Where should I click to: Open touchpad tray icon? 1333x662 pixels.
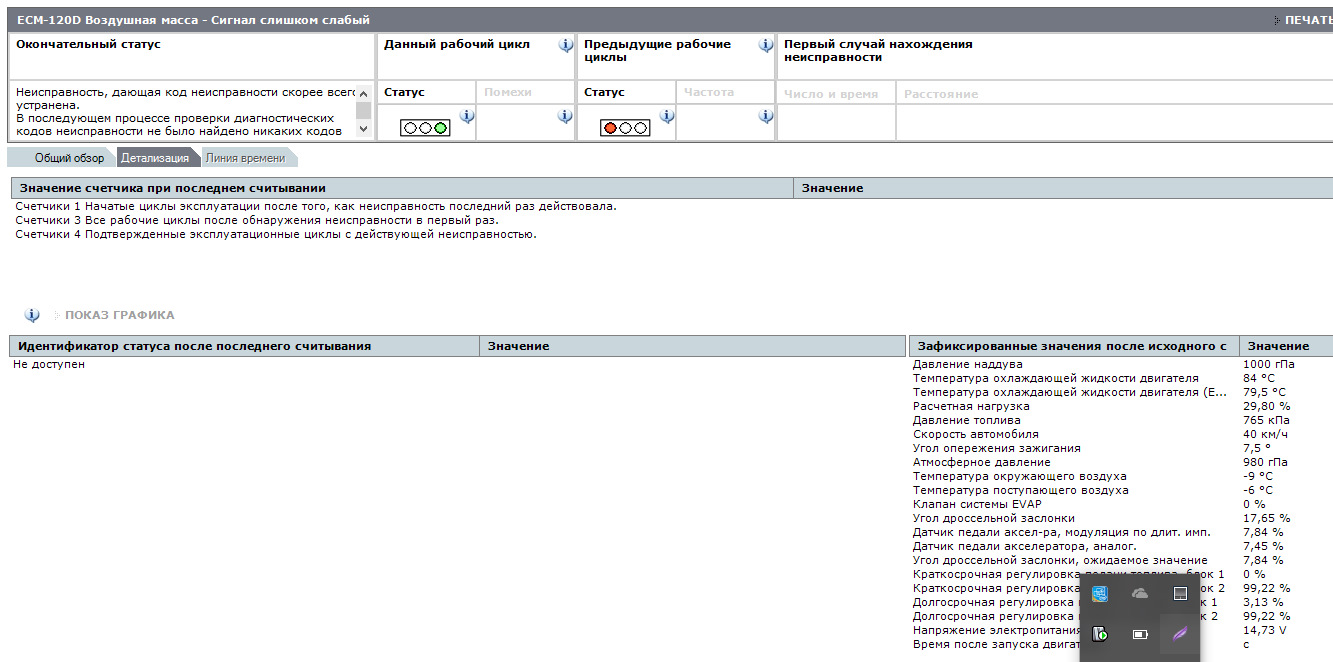pyautogui.click(x=1180, y=594)
